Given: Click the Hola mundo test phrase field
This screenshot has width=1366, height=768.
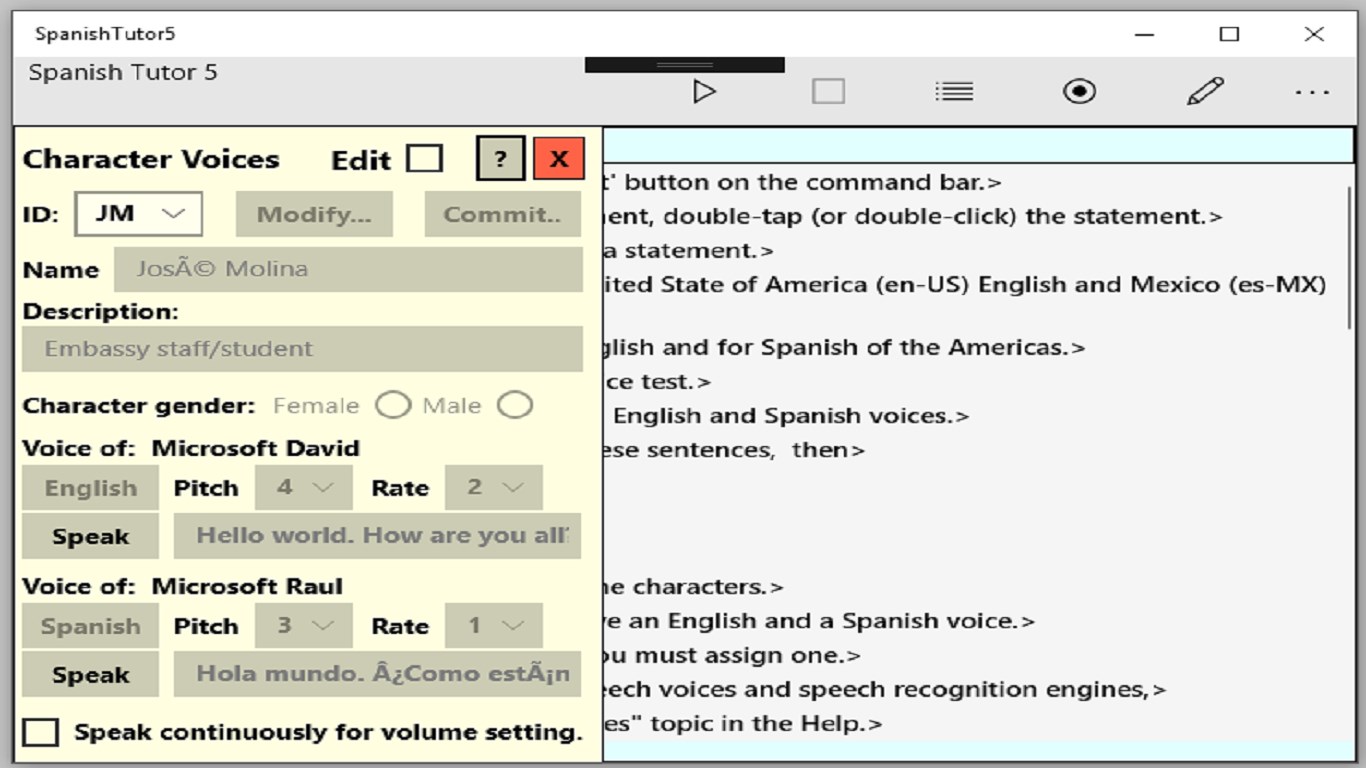Looking at the screenshot, I should click(378, 674).
